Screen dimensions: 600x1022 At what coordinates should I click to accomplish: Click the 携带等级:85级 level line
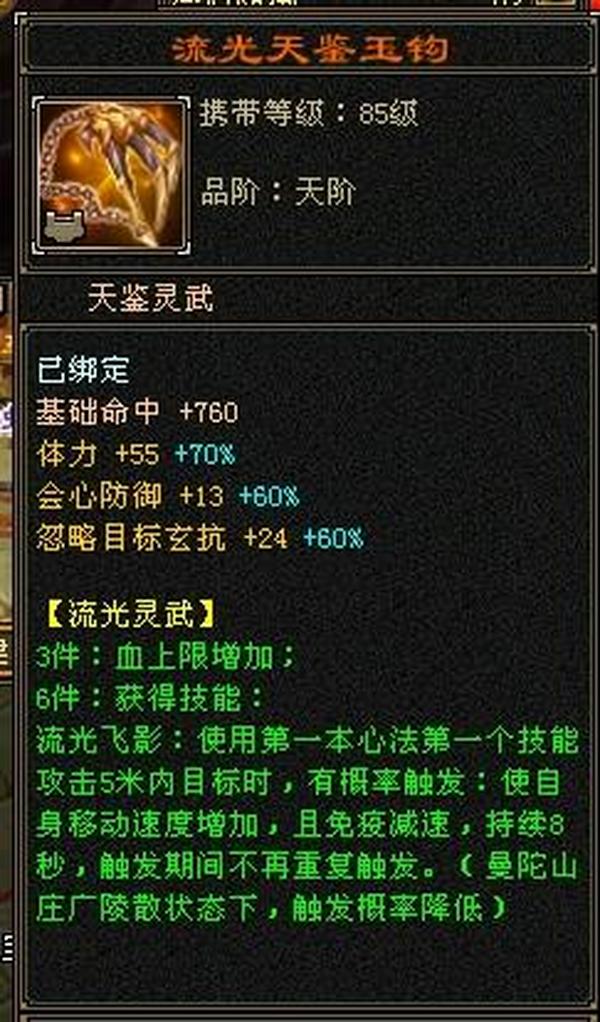(x=309, y=115)
